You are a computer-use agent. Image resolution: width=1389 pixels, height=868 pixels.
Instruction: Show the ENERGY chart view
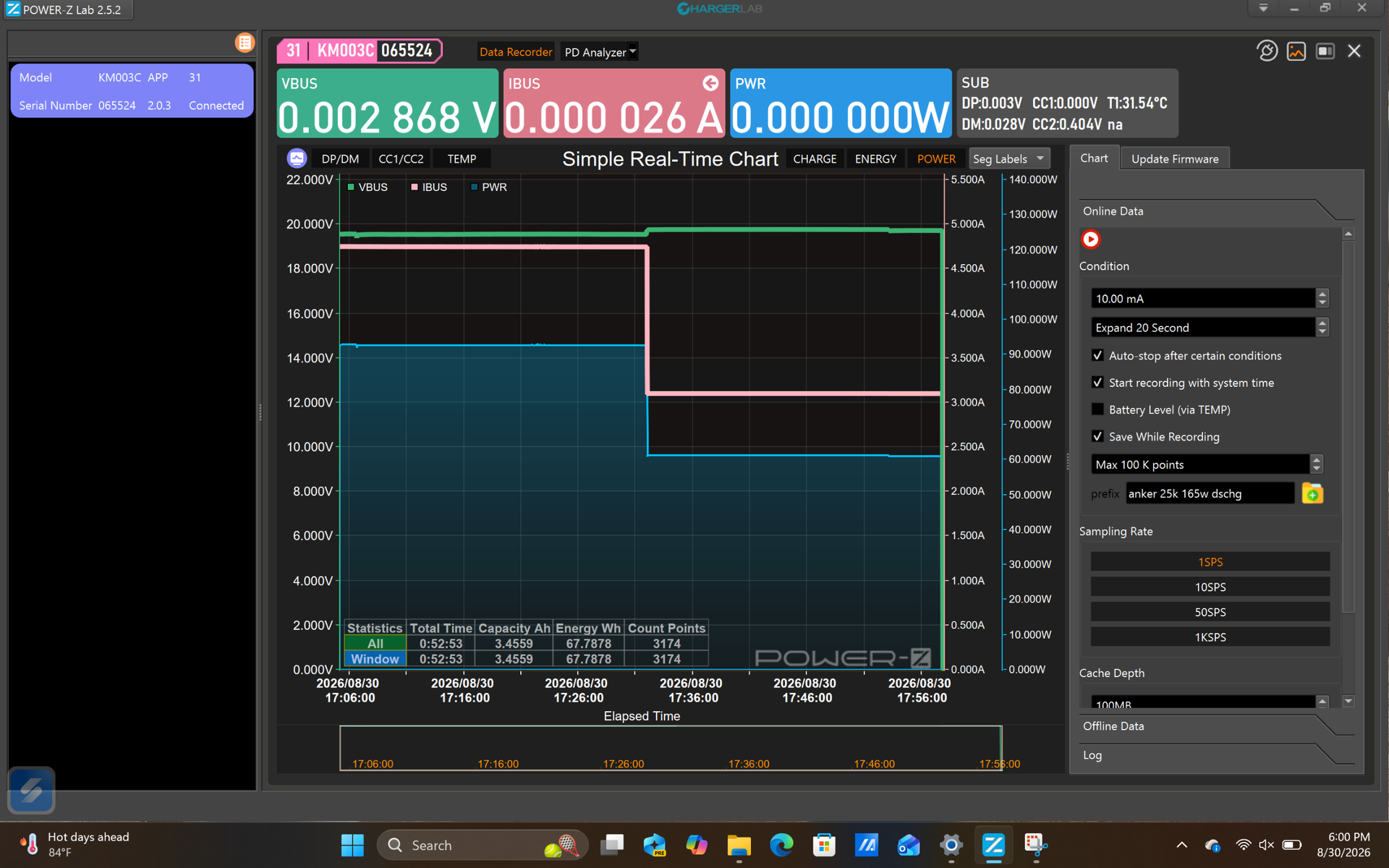click(875, 158)
